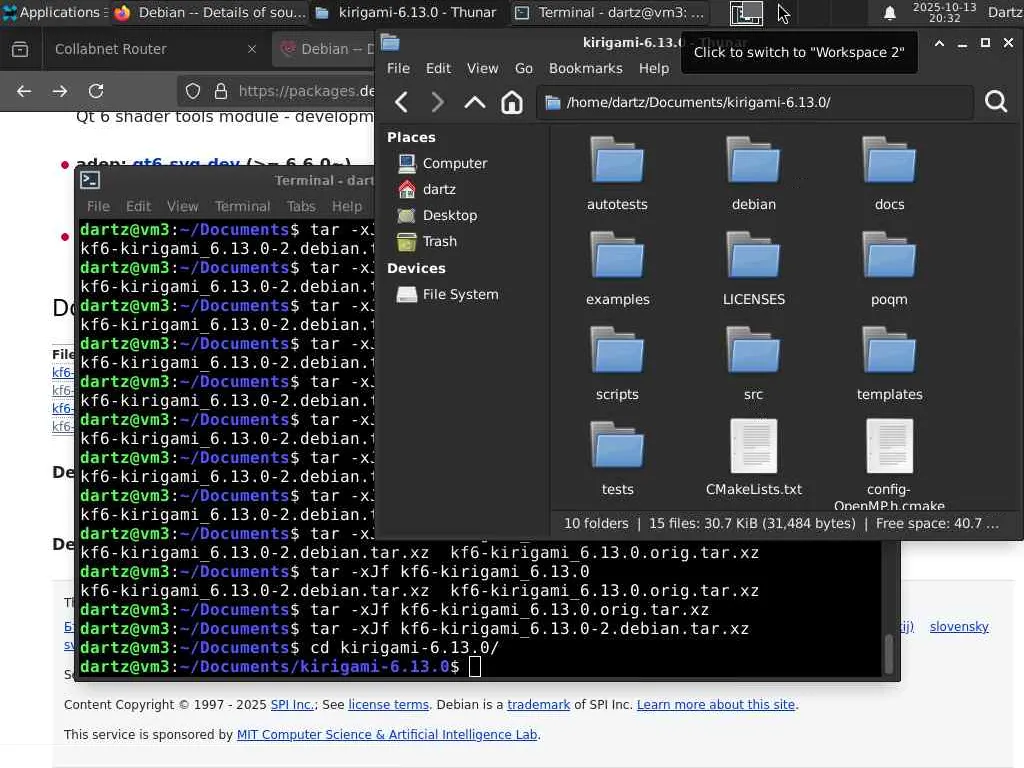Select the poqm folder
The width and height of the screenshot is (1024, 768).
point(889,268)
